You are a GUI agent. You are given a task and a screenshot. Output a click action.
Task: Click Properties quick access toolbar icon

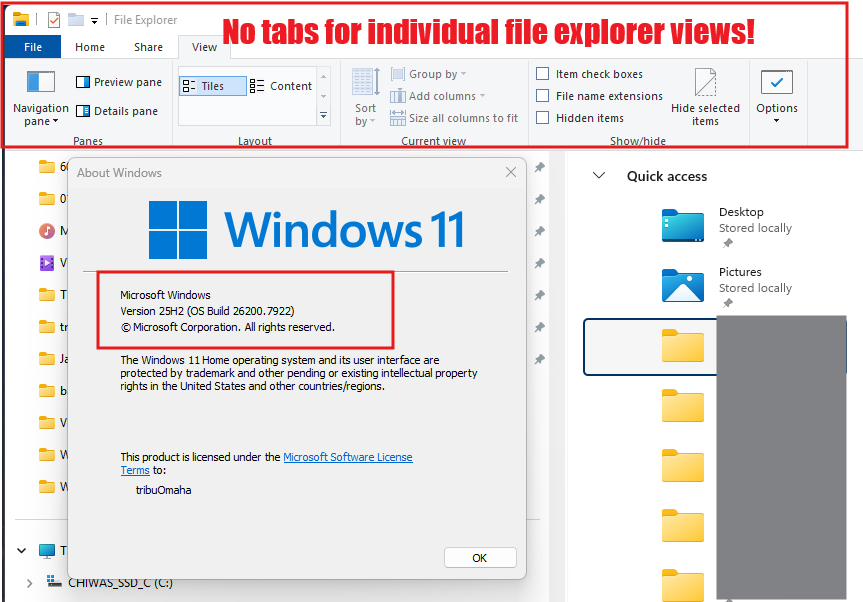53,20
